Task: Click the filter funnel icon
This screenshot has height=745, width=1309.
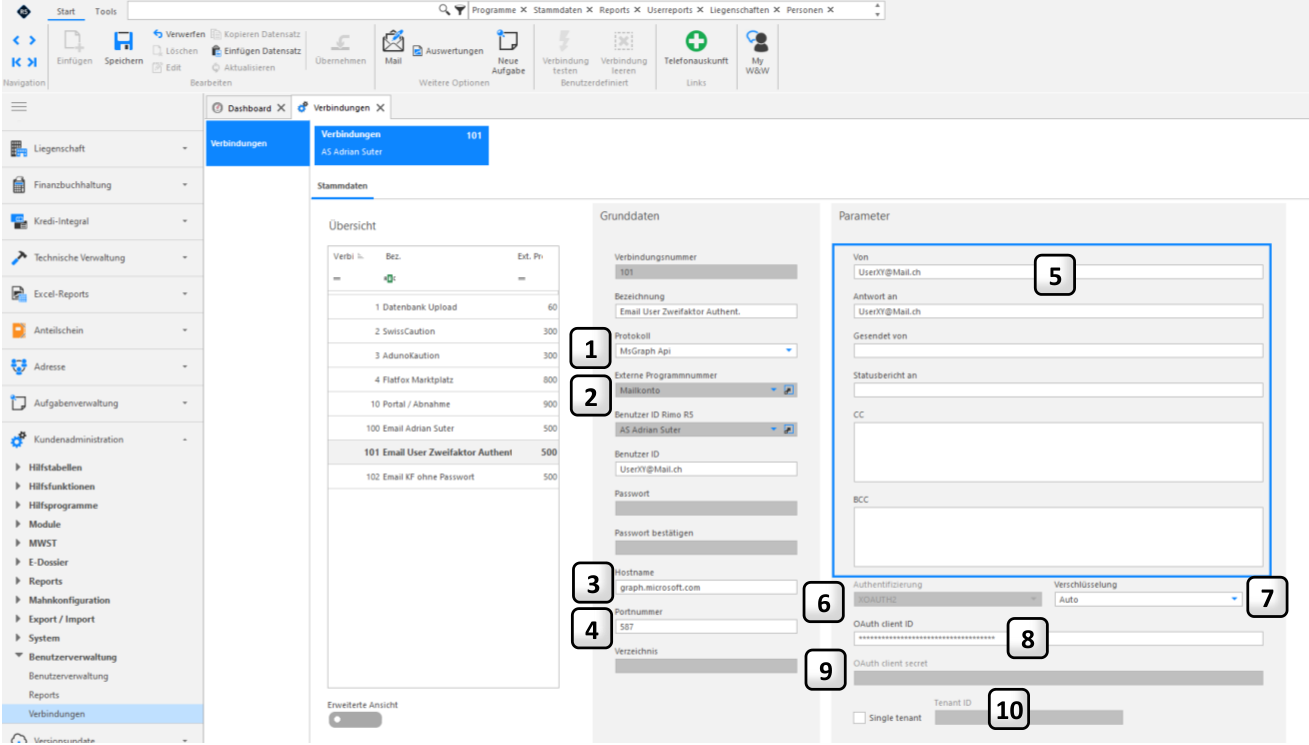Action: 459,9
